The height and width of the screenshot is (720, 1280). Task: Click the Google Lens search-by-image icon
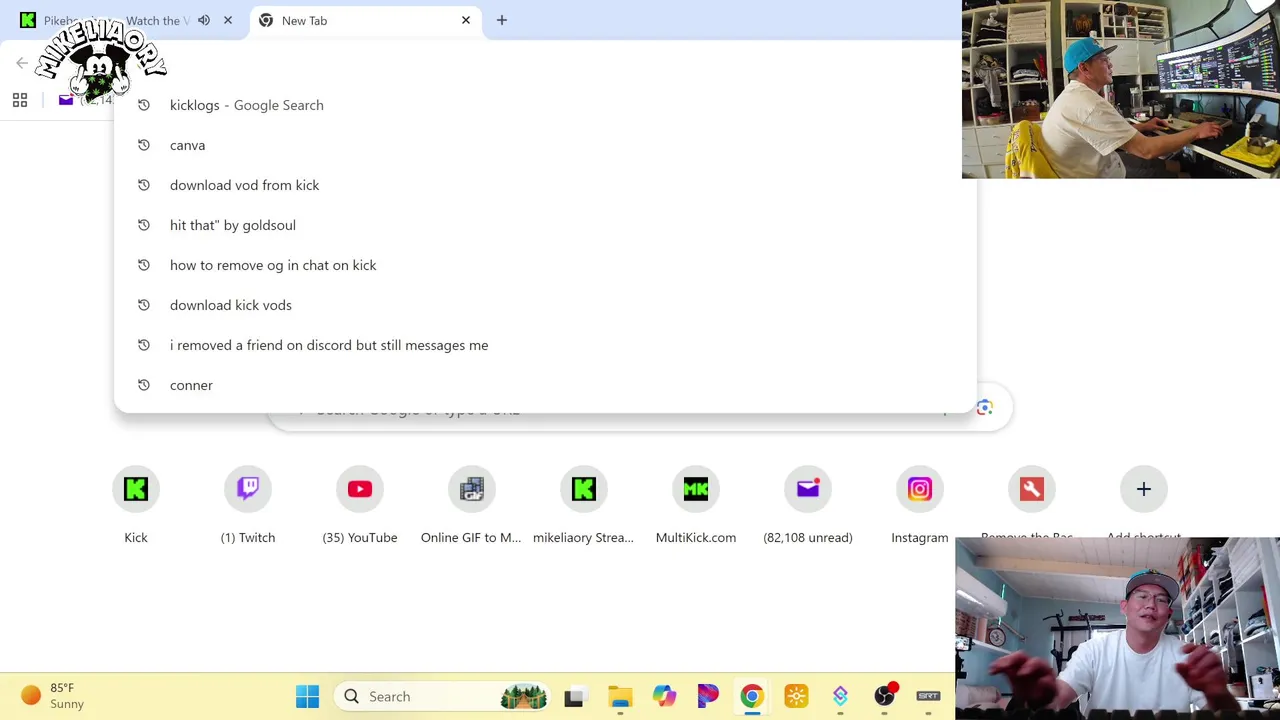coord(985,408)
